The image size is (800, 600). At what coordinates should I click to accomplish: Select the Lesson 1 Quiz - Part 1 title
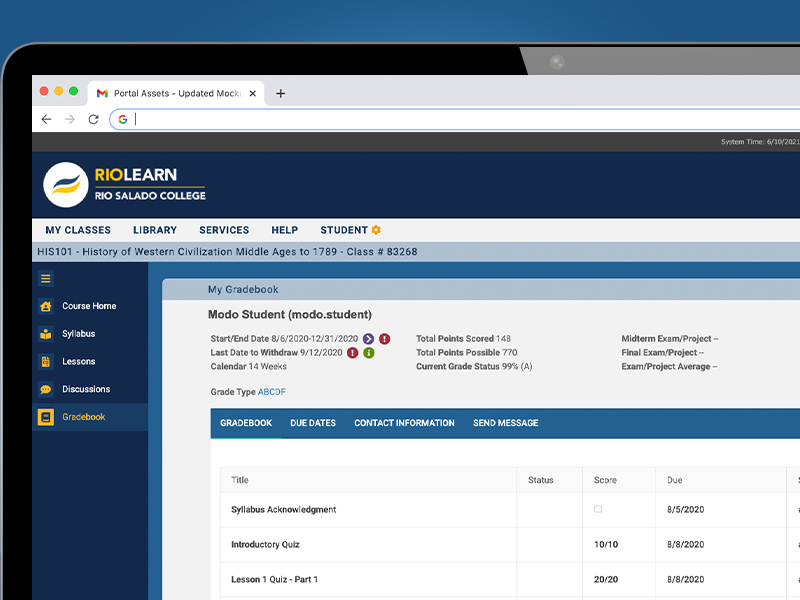[274, 580]
